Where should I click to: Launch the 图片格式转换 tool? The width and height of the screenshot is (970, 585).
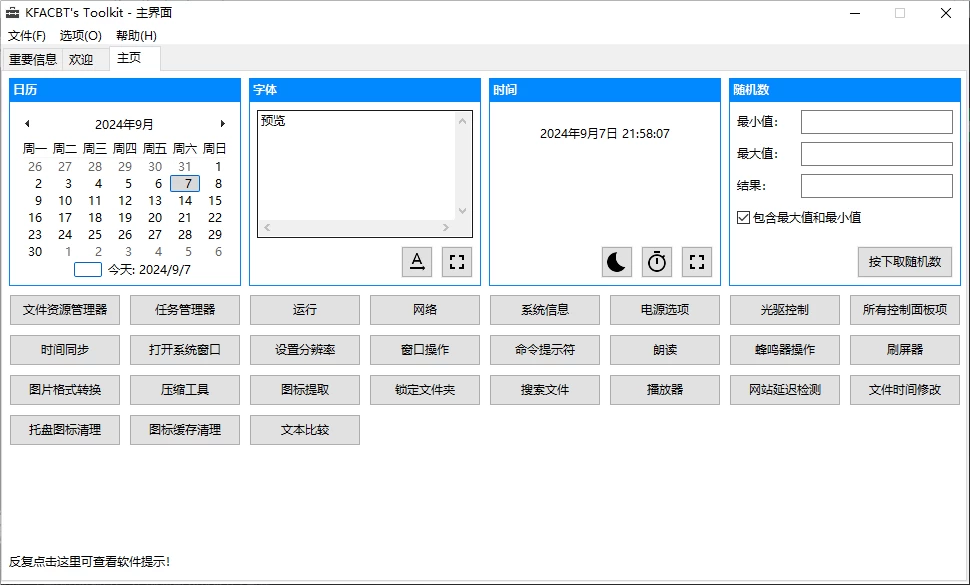pos(65,390)
